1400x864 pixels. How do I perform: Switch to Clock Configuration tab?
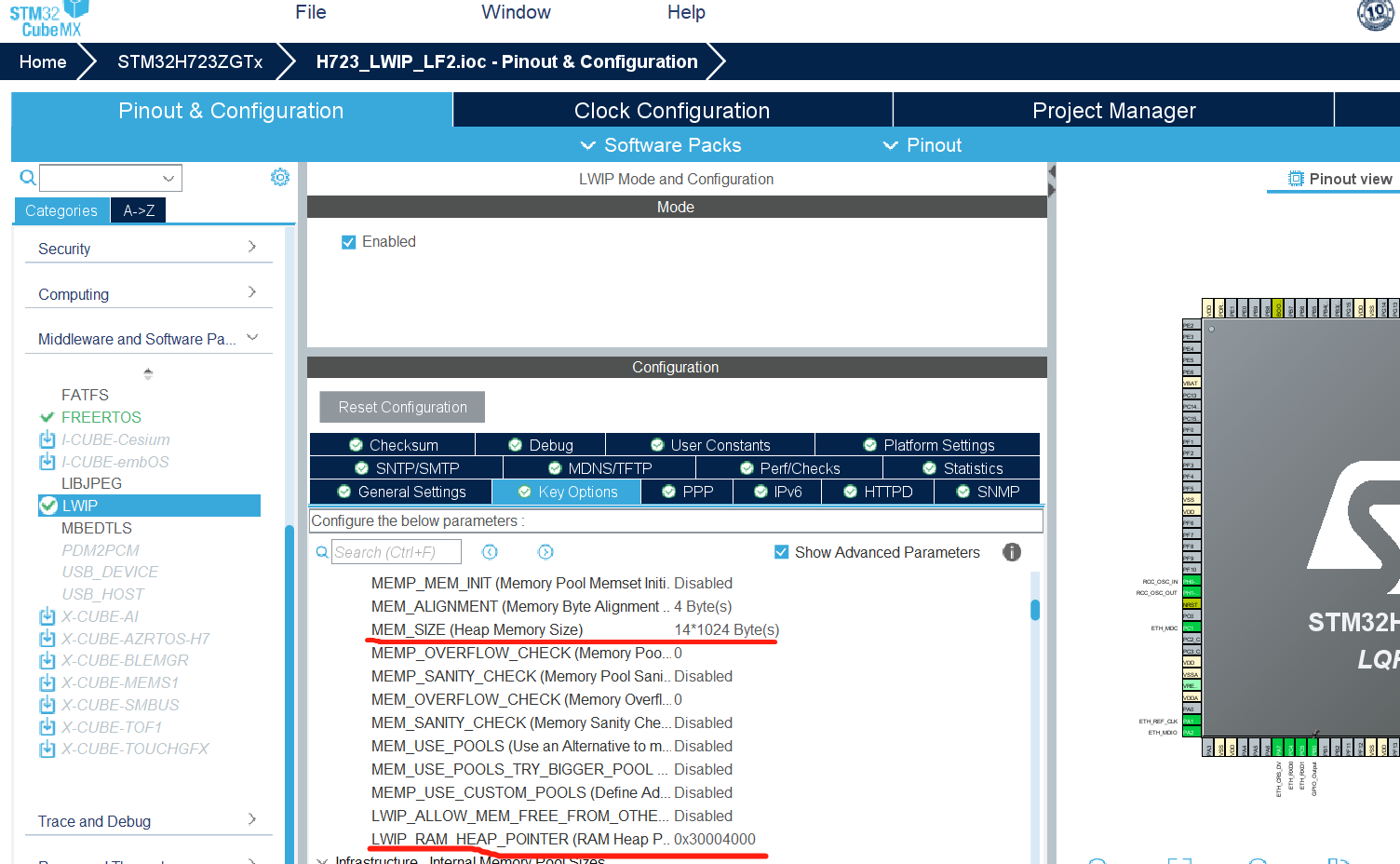click(x=672, y=110)
